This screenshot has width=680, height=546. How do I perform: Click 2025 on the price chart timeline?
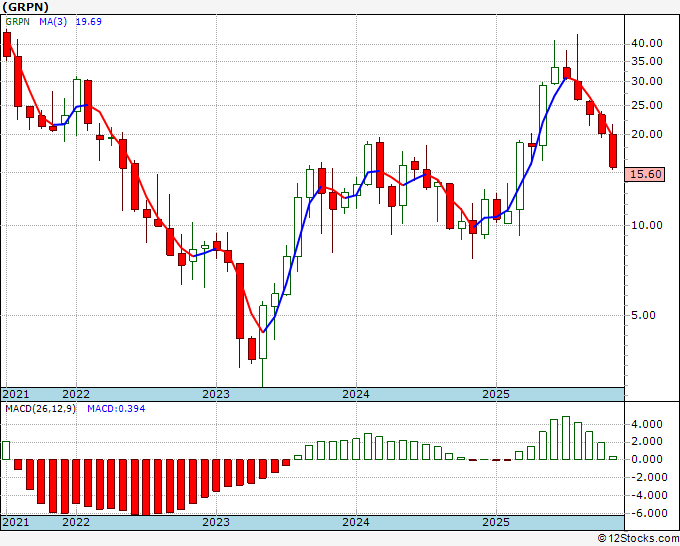coord(496,394)
